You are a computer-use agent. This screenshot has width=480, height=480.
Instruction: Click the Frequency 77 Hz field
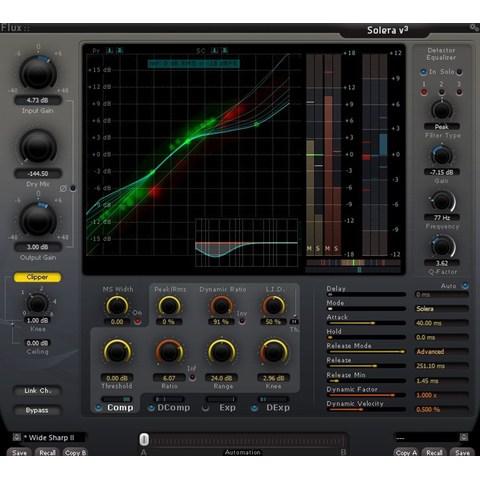442,218
